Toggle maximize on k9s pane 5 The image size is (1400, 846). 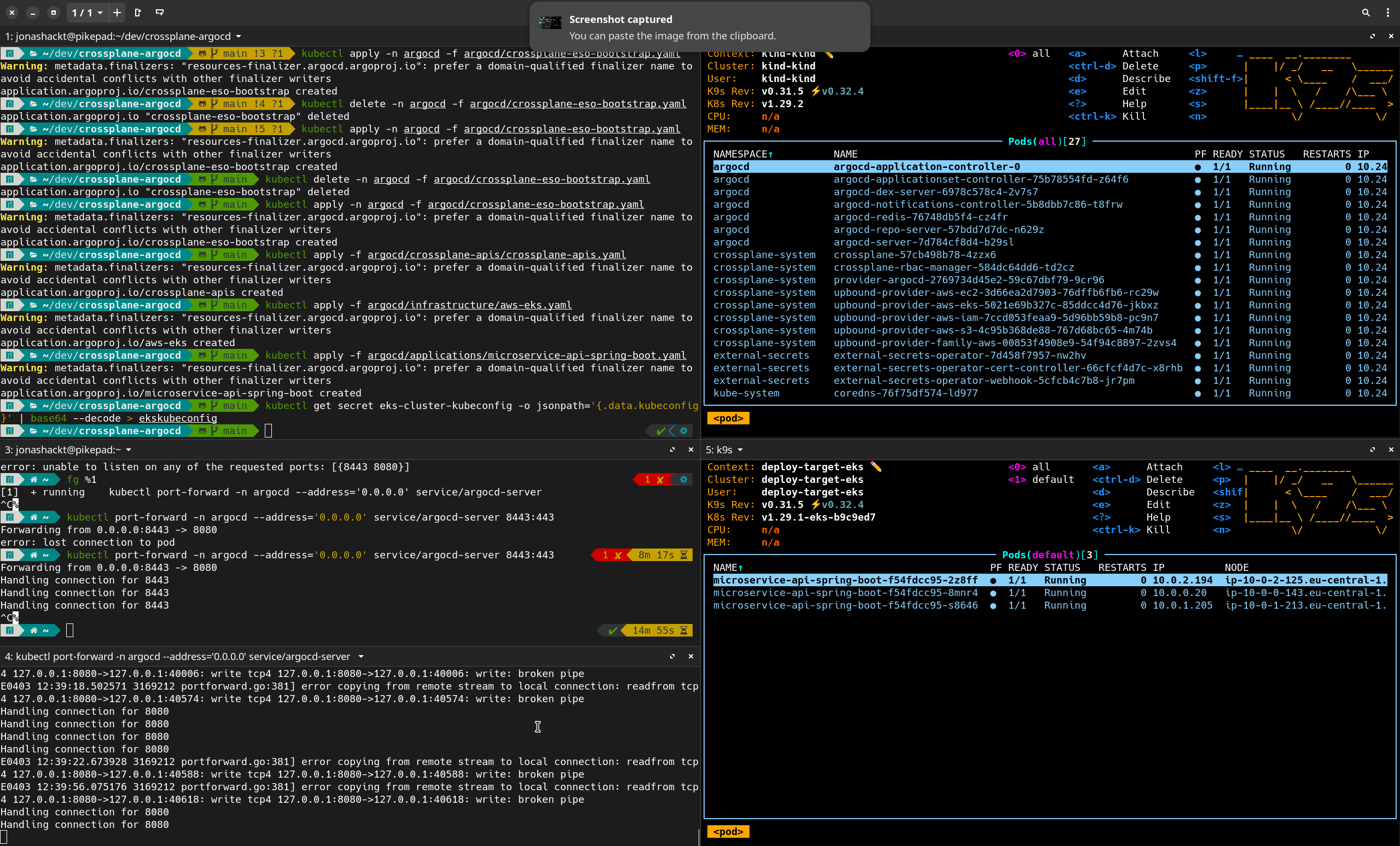(x=1372, y=450)
